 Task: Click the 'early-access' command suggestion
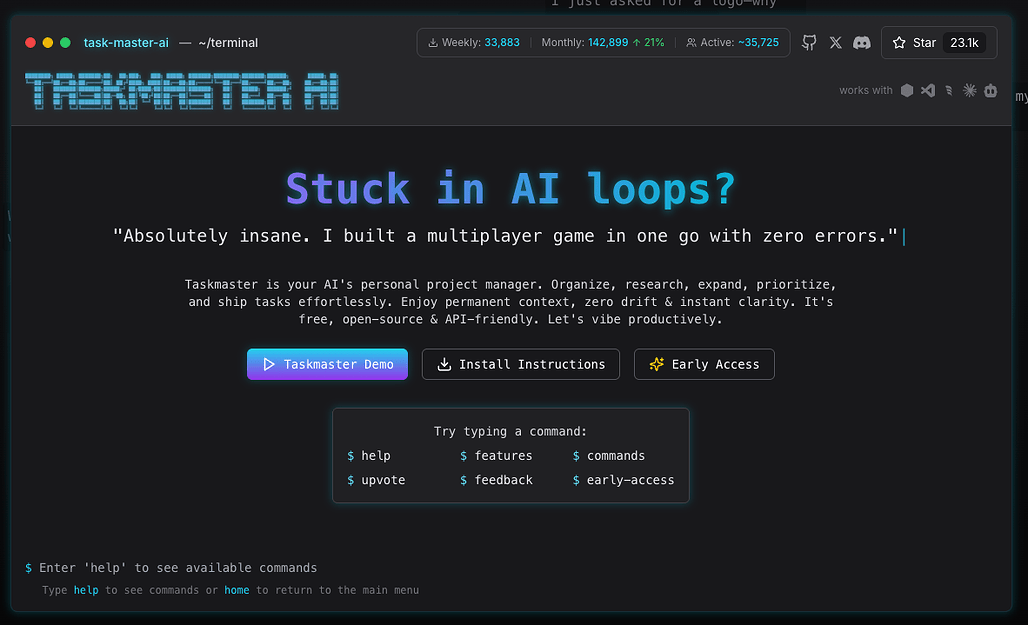pyautogui.click(x=630, y=480)
